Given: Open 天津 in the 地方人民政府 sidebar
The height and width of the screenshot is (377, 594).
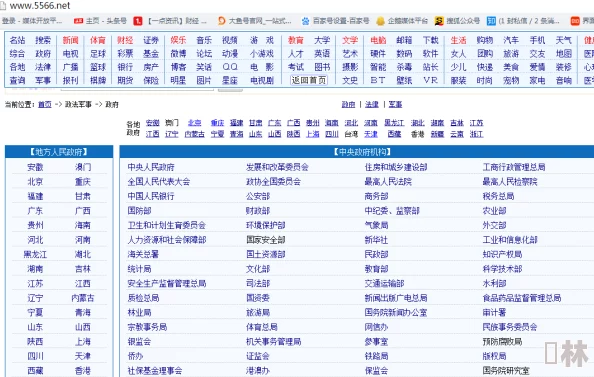Looking at the screenshot, I should (x=83, y=356).
